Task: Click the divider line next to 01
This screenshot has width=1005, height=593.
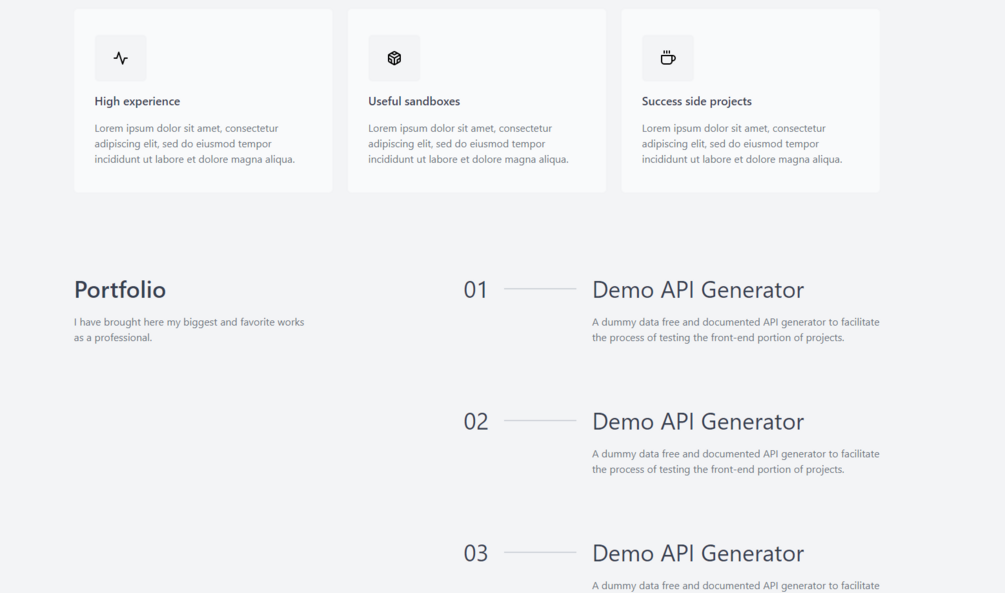Action: tap(540, 288)
